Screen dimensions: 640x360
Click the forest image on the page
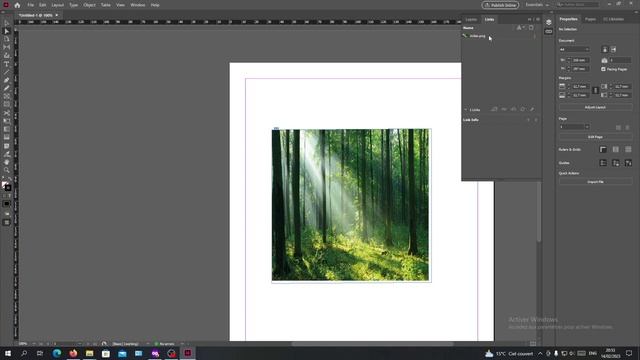(351, 205)
